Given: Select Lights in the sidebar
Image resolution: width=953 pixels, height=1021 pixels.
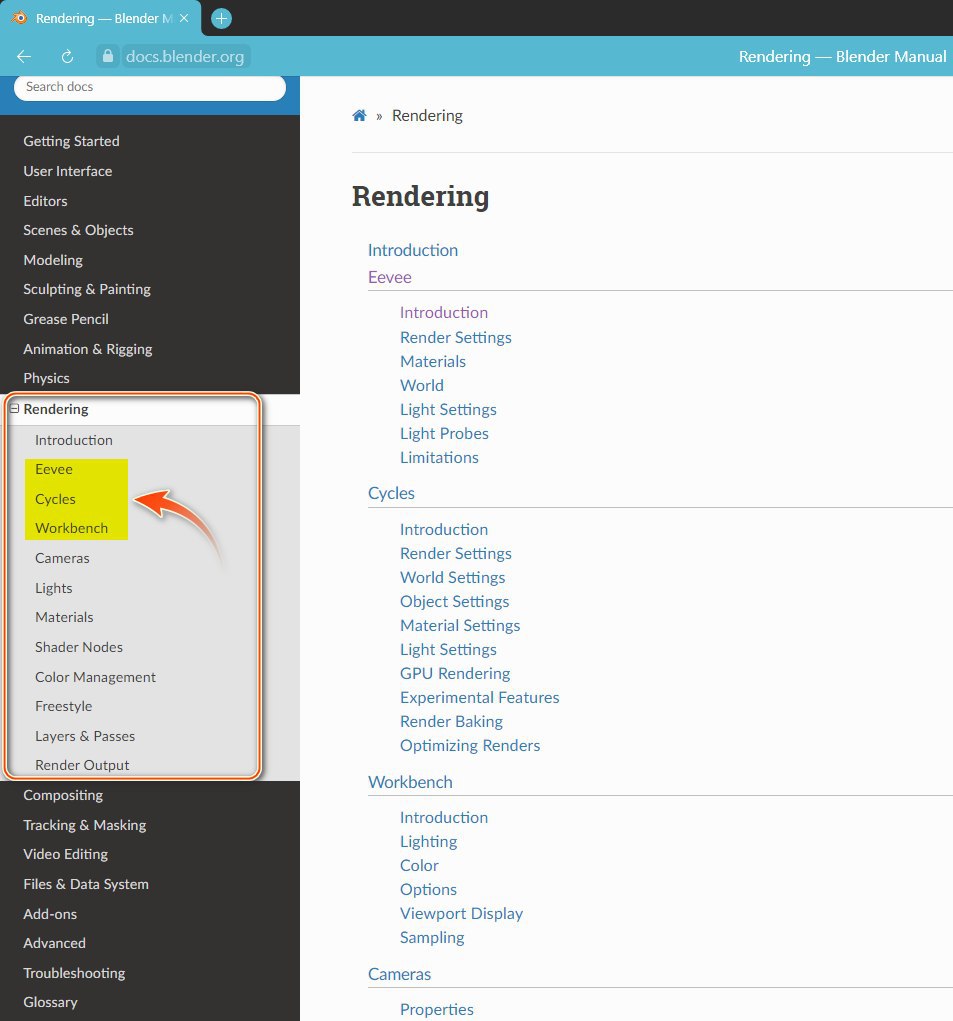Looking at the screenshot, I should click(x=53, y=589).
